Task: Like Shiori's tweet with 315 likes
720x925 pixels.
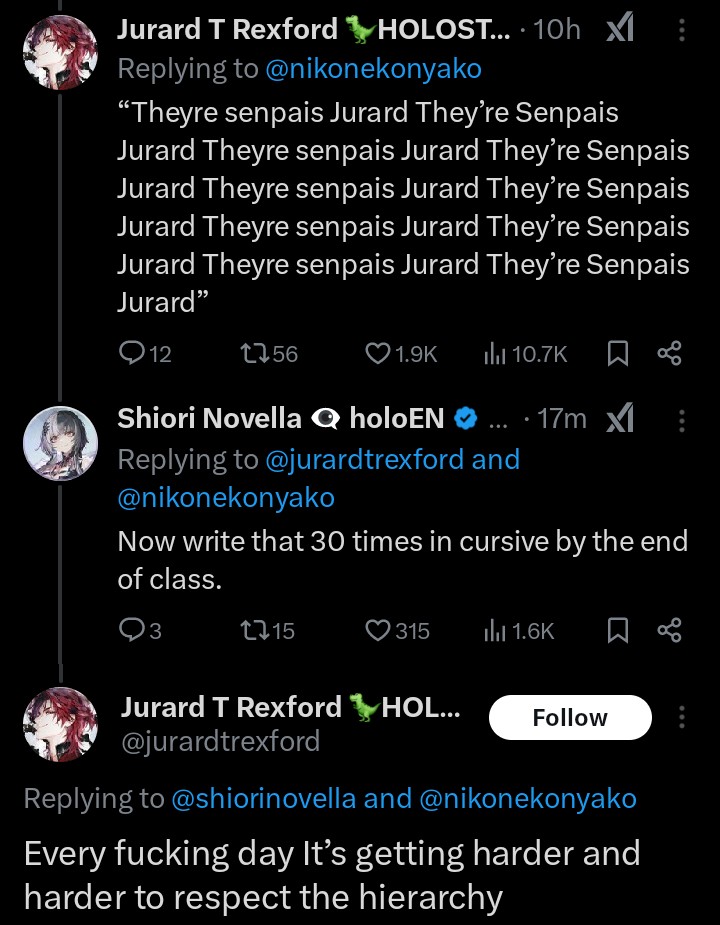Action: click(377, 630)
